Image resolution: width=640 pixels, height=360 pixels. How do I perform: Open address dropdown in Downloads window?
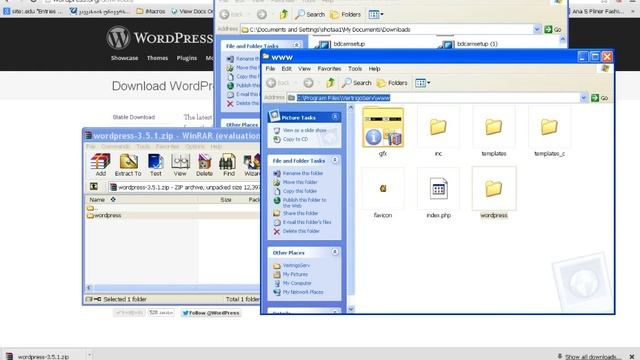pyautogui.click(x=537, y=29)
